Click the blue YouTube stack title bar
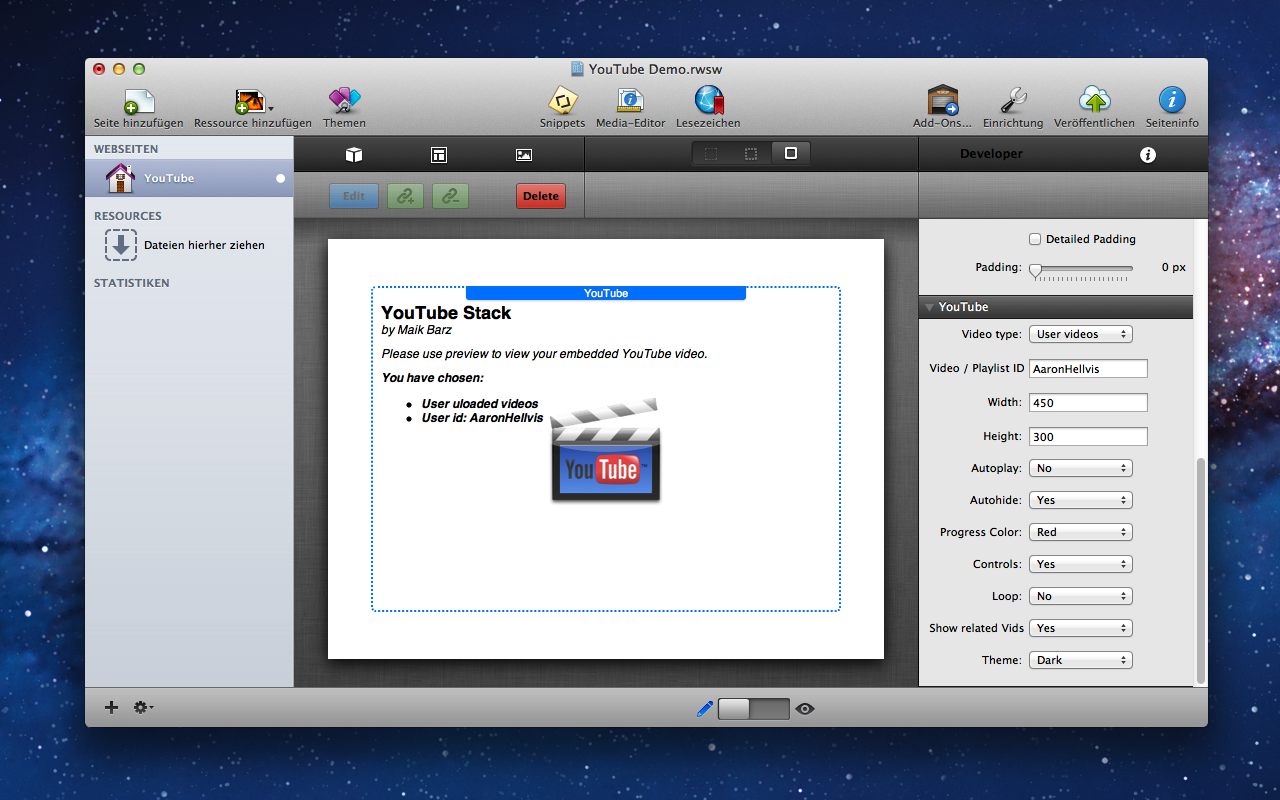Viewport: 1280px width, 800px height. [x=606, y=293]
